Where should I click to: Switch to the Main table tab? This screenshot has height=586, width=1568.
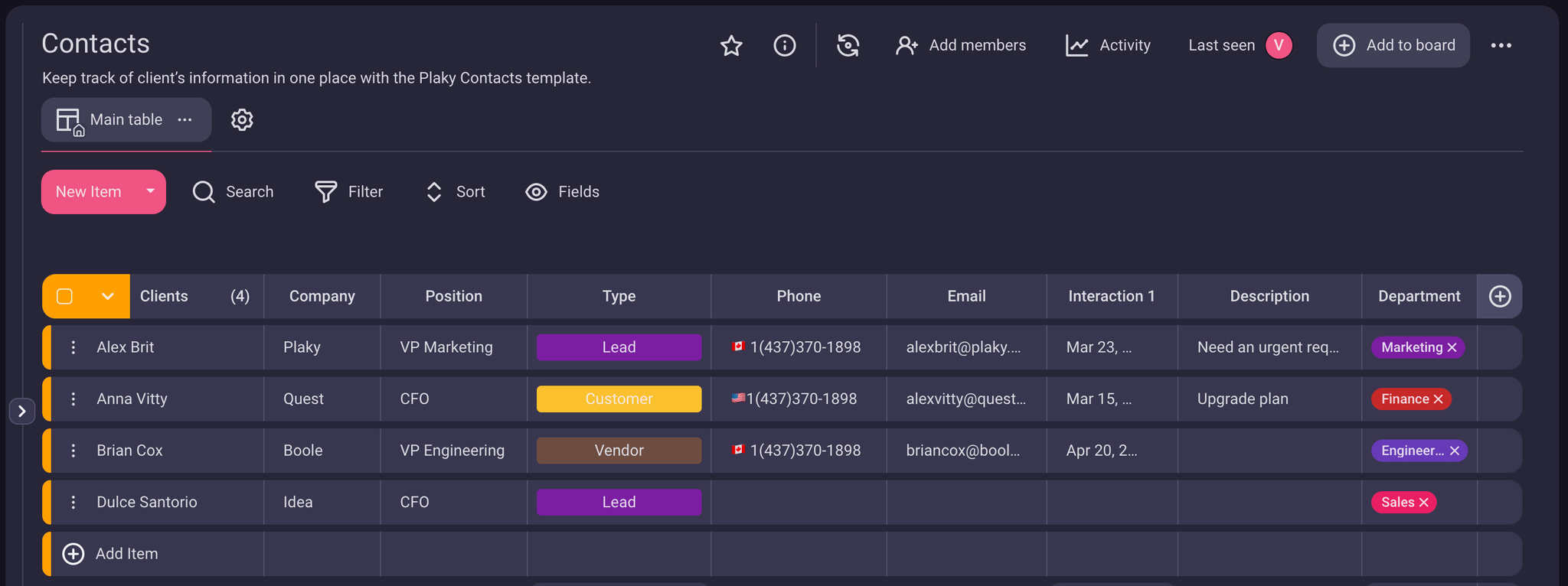click(126, 120)
